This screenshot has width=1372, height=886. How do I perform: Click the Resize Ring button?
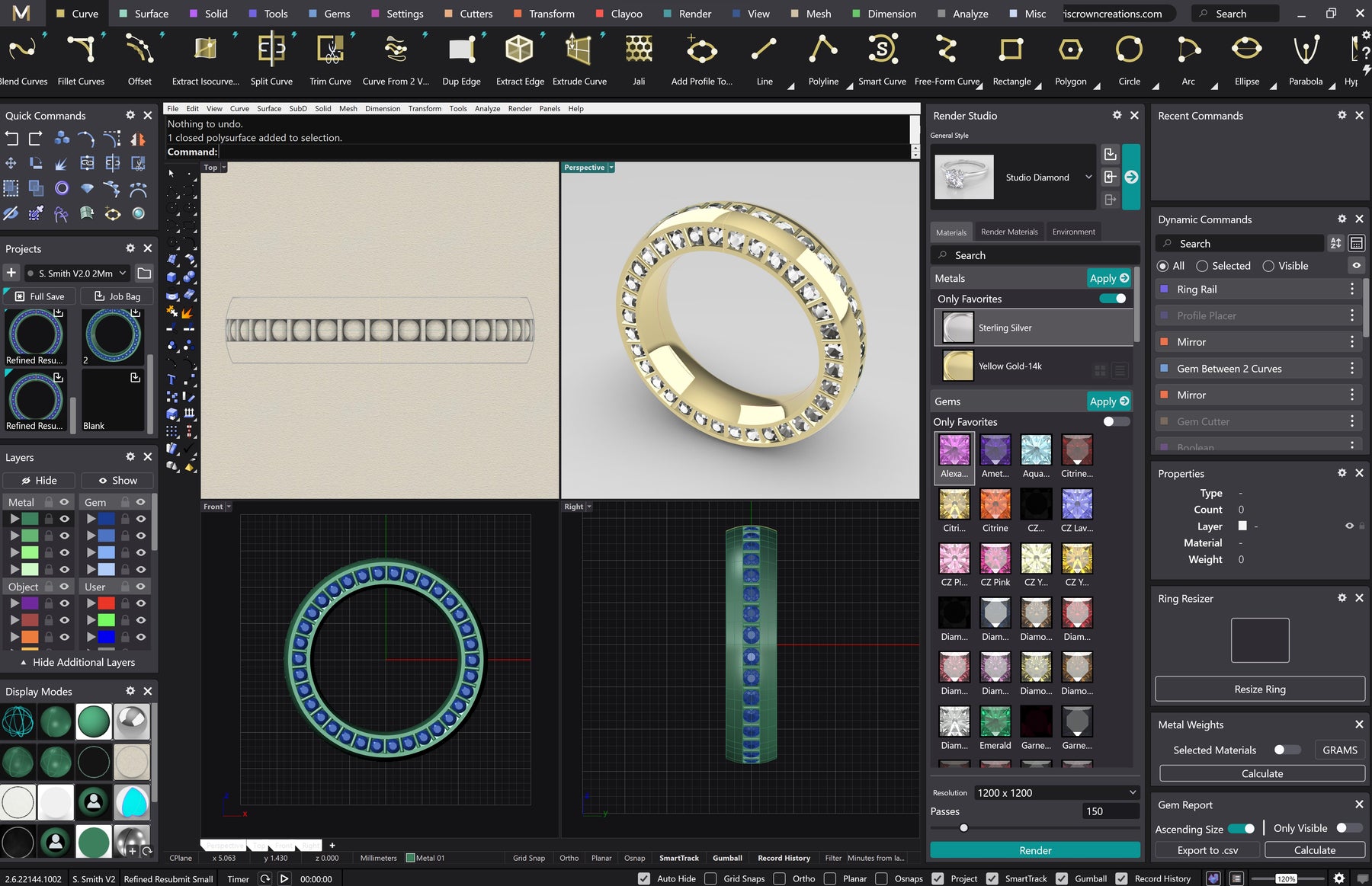pos(1260,689)
